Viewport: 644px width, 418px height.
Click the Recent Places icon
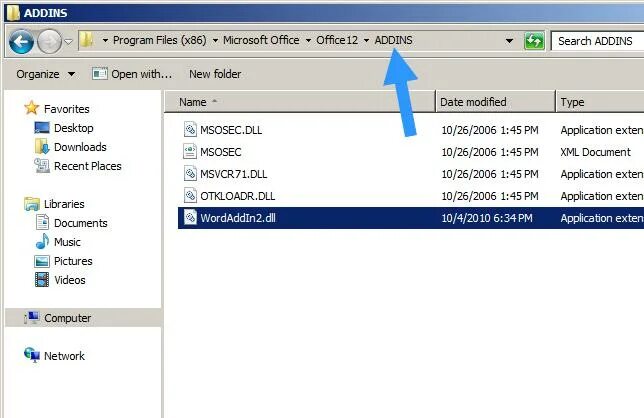point(42,165)
